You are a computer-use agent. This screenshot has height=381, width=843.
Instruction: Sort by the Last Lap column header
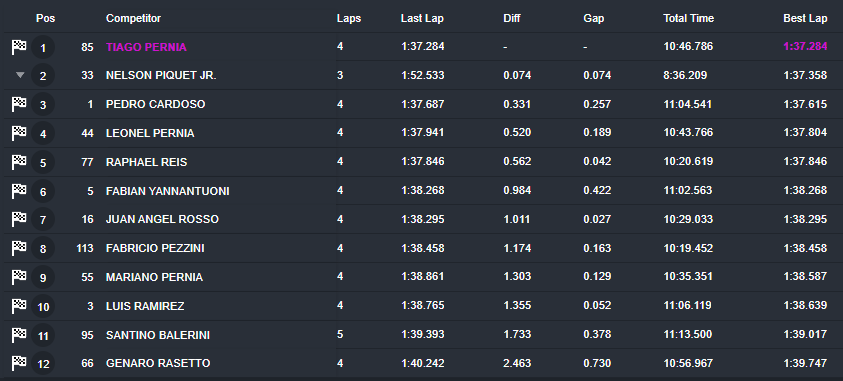pyautogui.click(x=422, y=18)
